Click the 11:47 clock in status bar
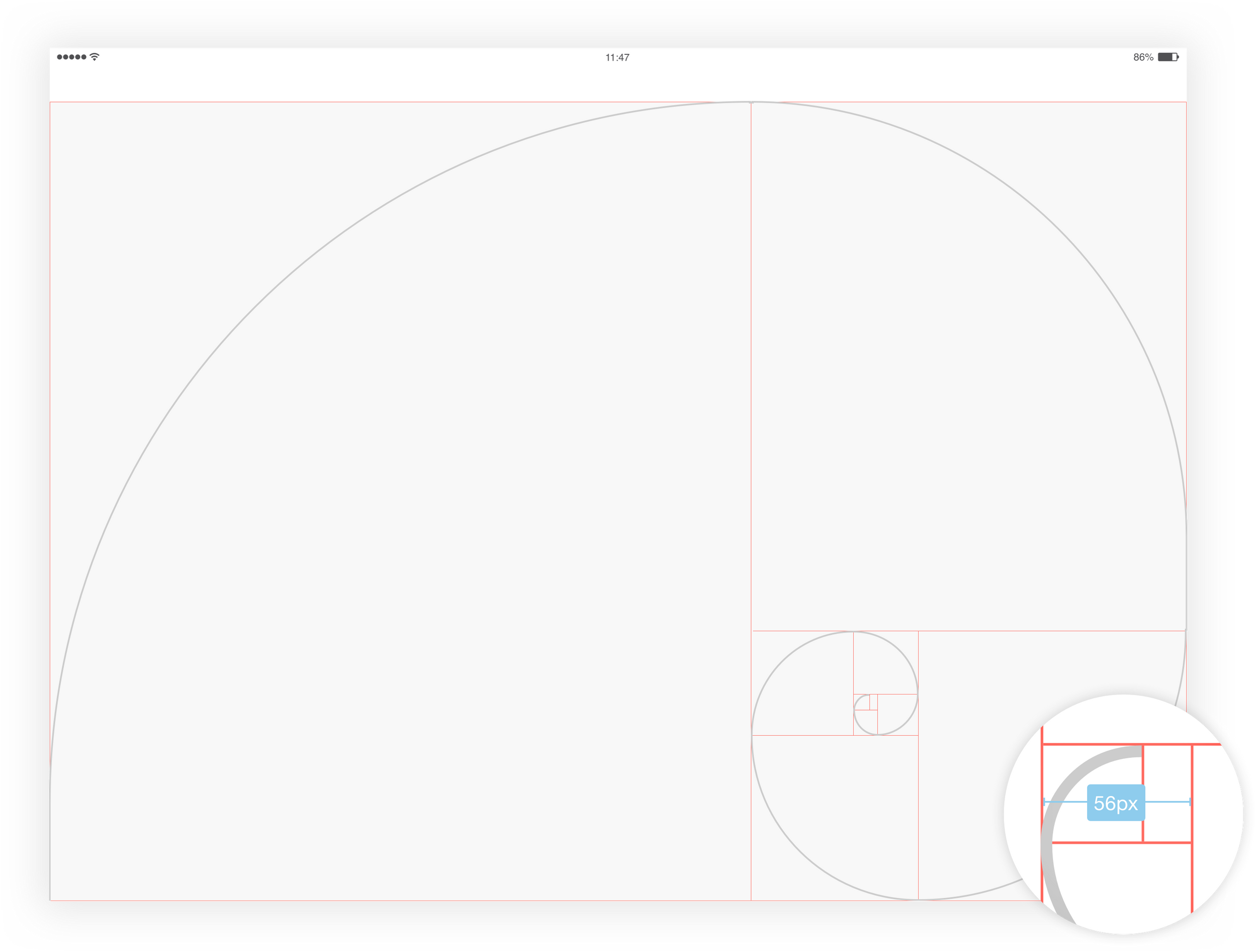The width and height of the screenshot is (1257, 952). 617,57
